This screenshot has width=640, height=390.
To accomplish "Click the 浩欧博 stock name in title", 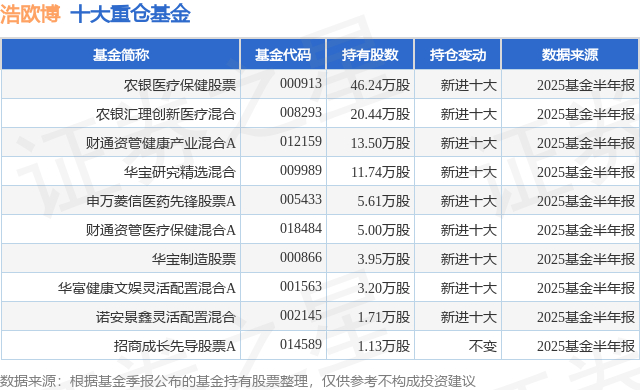I will (x=30, y=14).
